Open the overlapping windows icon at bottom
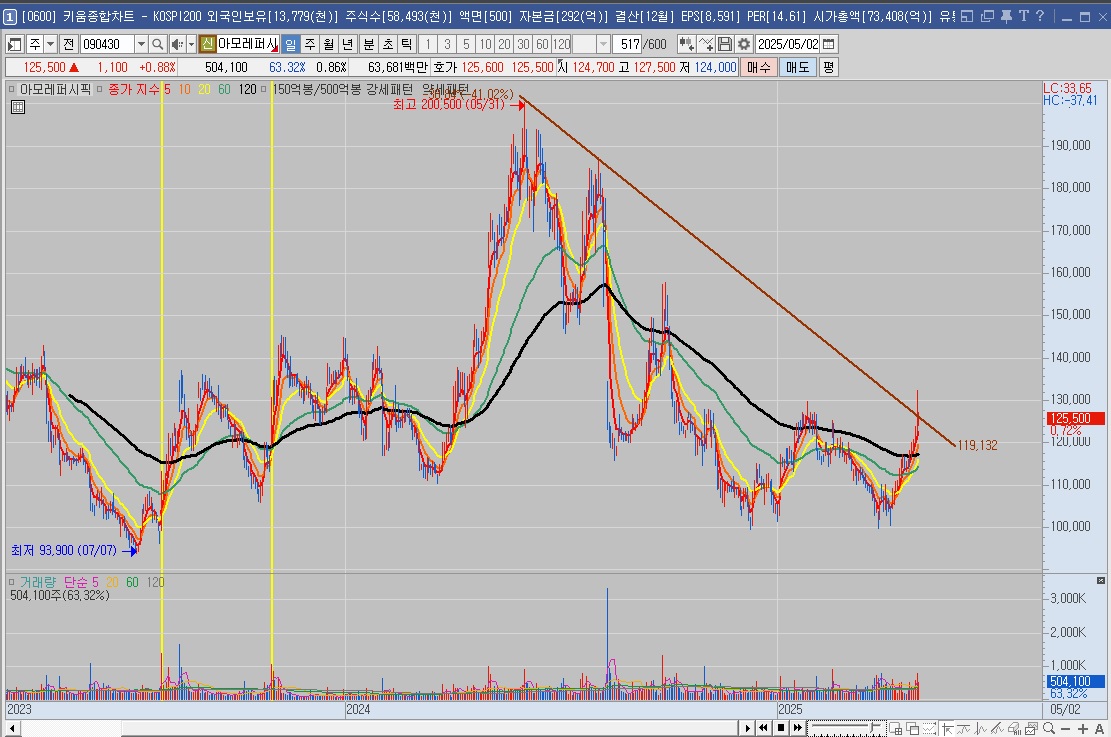This screenshot has width=1111, height=737. (913, 728)
